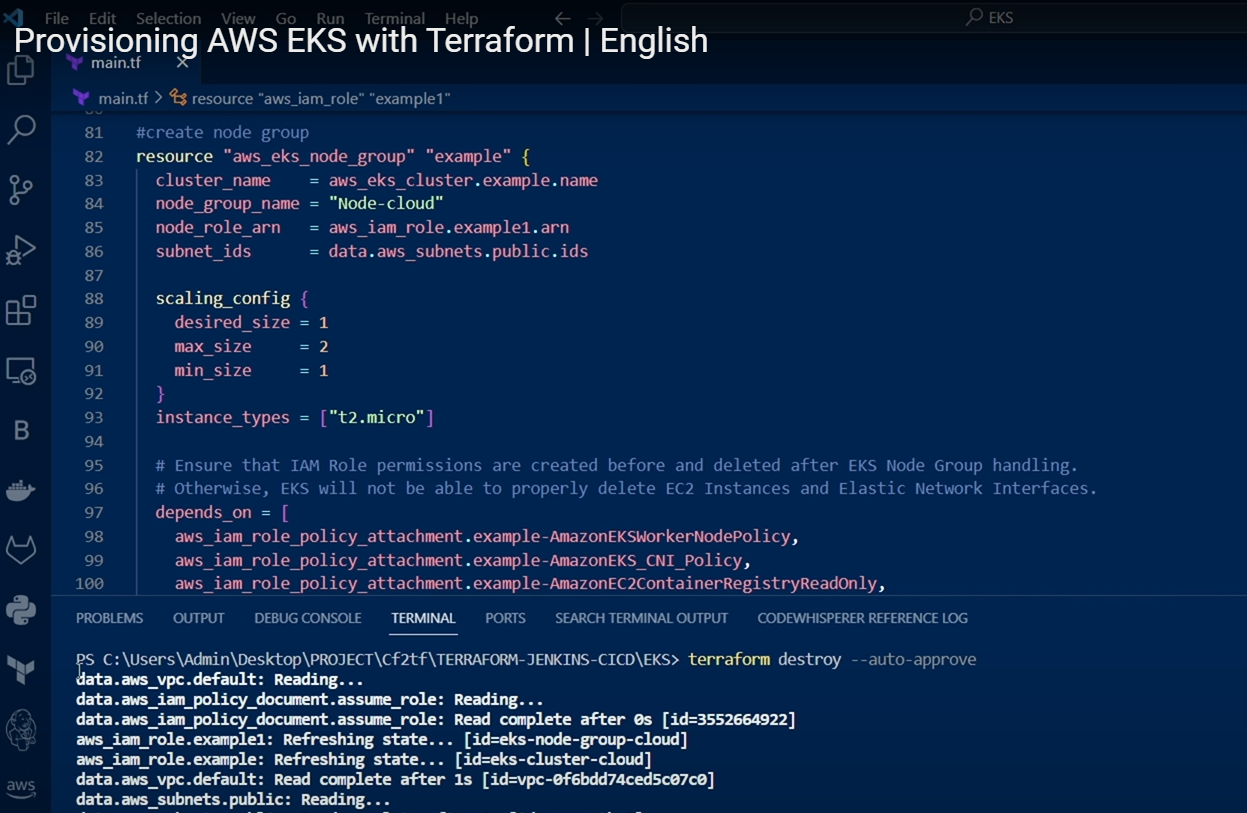The width and height of the screenshot is (1247, 813).
Task: Click the VS Code logo icon
Action: 14,18
